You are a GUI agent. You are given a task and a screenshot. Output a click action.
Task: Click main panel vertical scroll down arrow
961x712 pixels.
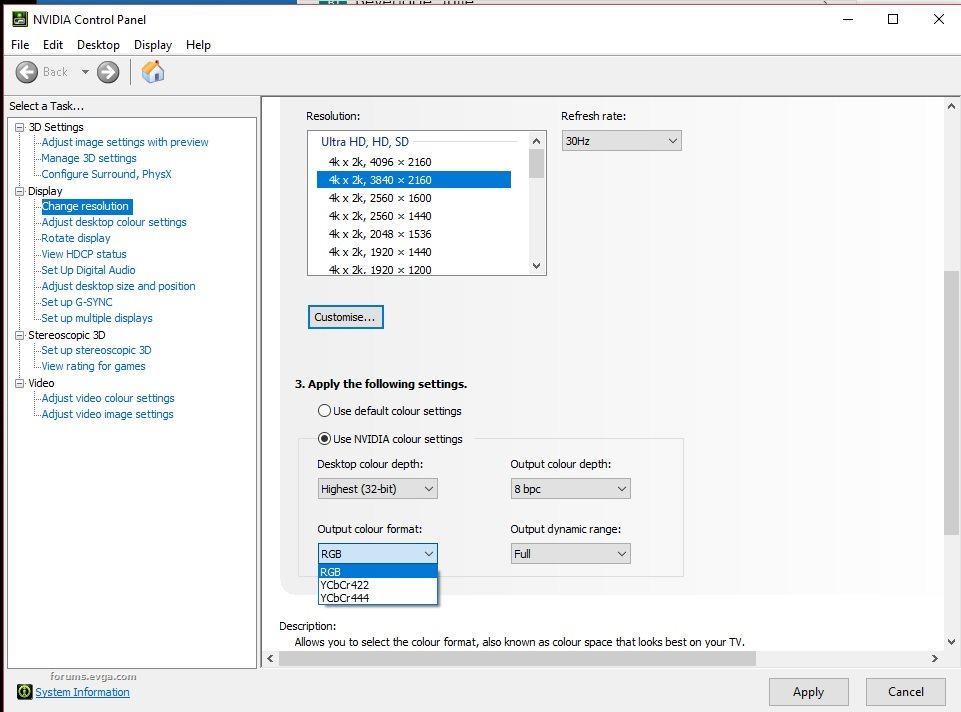[951, 642]
